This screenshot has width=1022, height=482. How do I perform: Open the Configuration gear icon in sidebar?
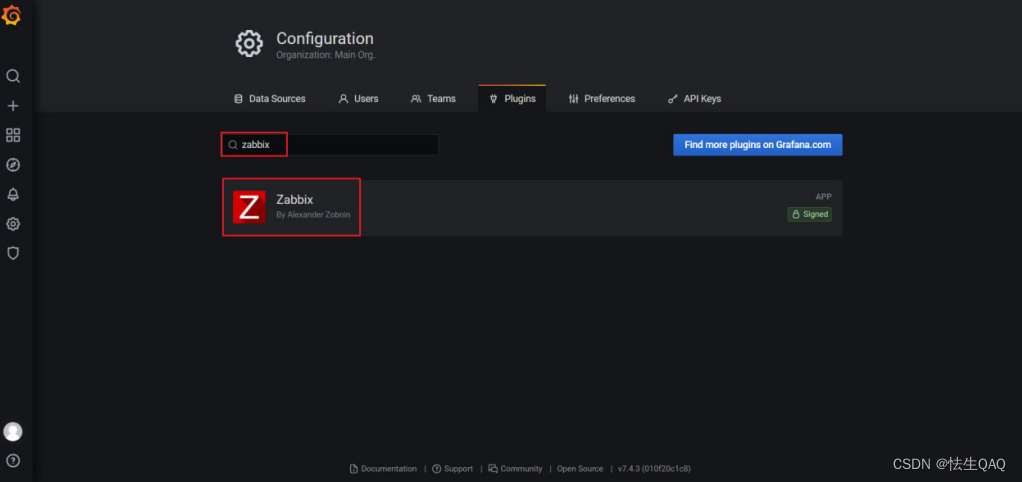point(13,224)
